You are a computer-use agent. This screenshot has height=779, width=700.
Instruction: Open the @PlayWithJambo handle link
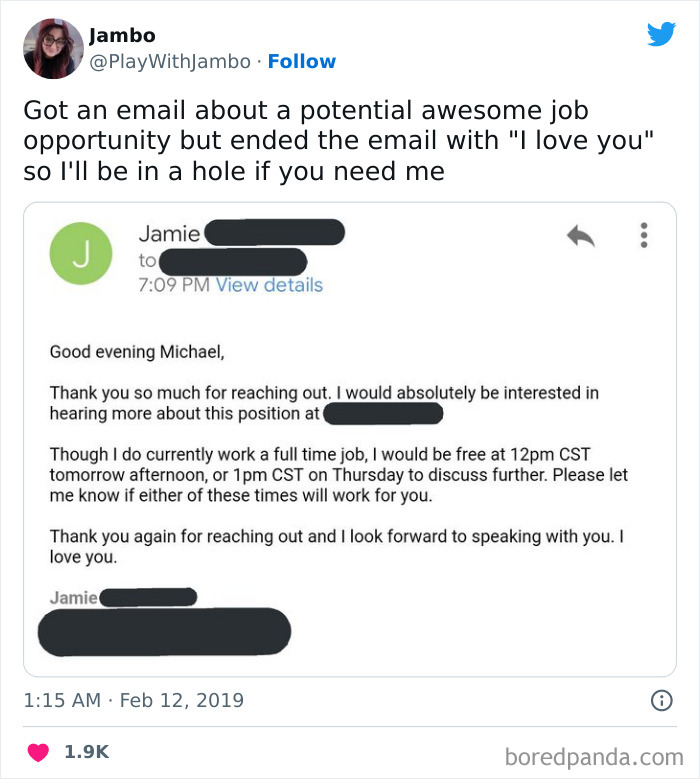[x=170, y=62]
